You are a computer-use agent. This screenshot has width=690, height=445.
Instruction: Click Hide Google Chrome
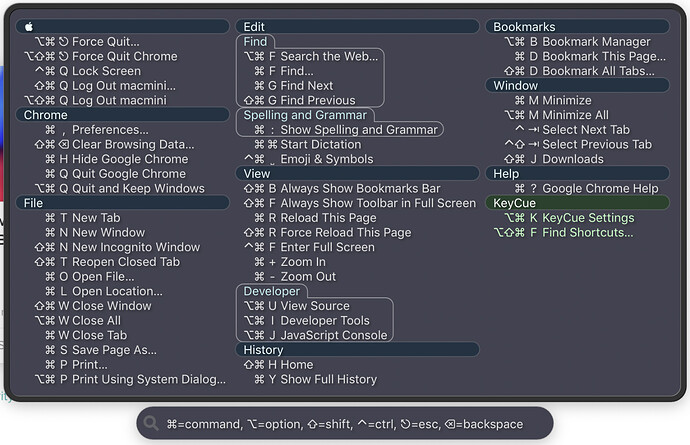[117, 159]
